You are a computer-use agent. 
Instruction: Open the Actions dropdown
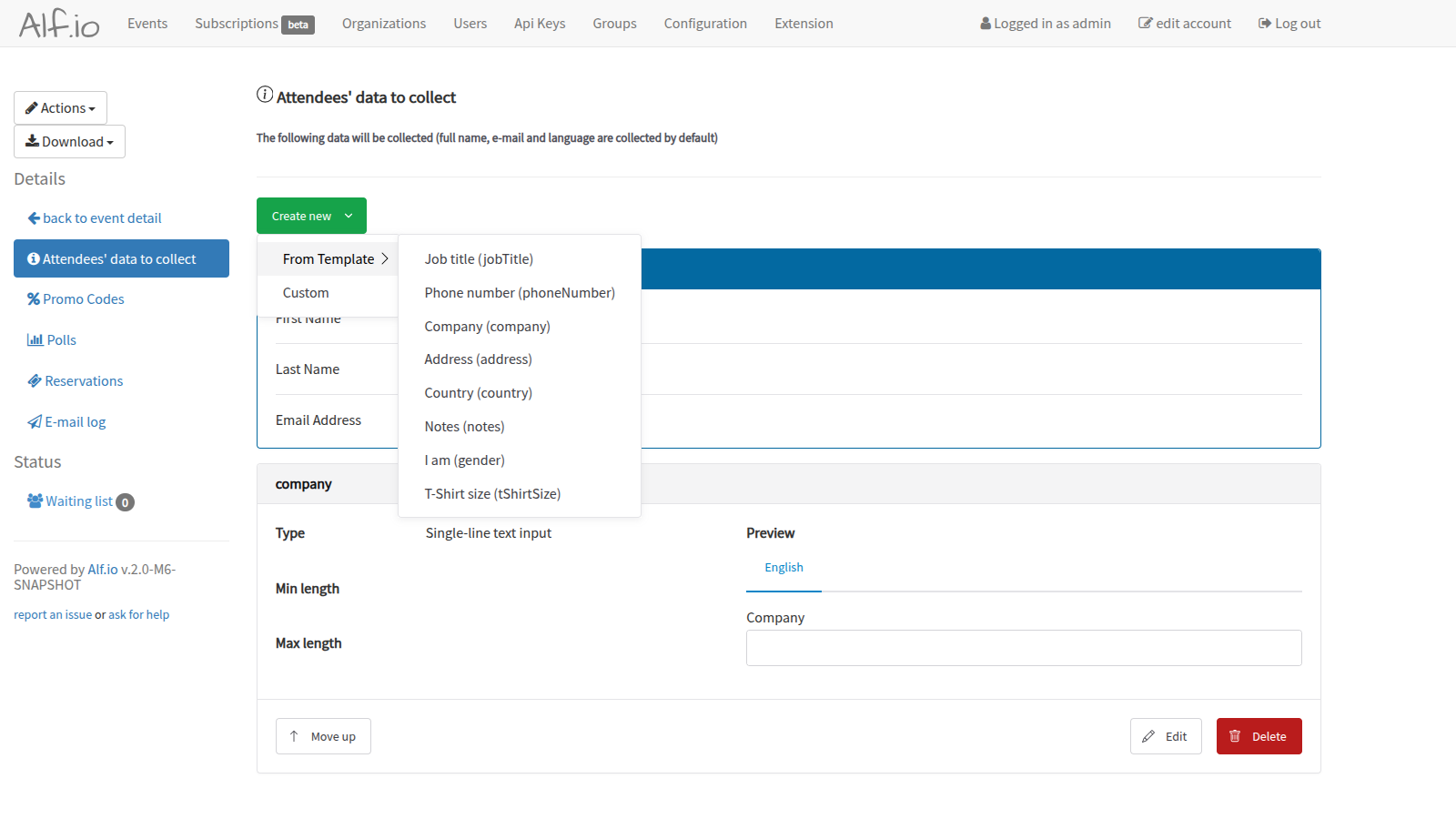point(60,108)
